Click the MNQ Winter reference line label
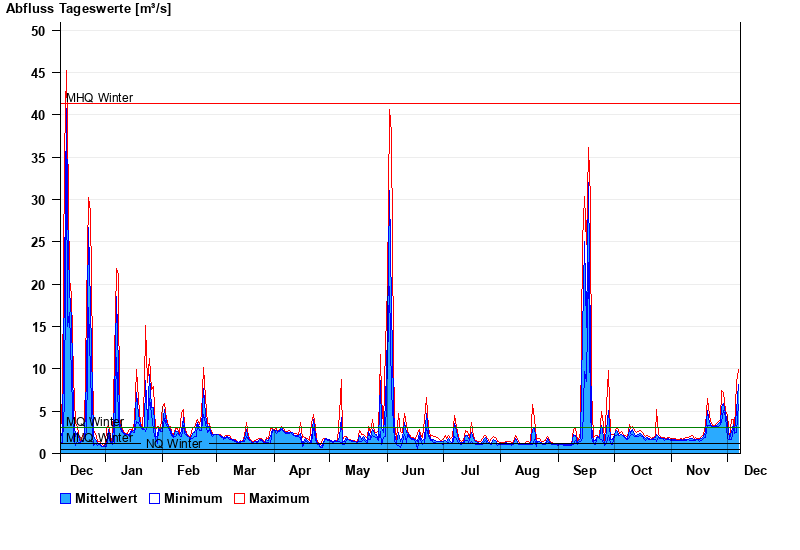Image resolution: width=800 pixels, height=550 pixels. click(x=99, y=437)
